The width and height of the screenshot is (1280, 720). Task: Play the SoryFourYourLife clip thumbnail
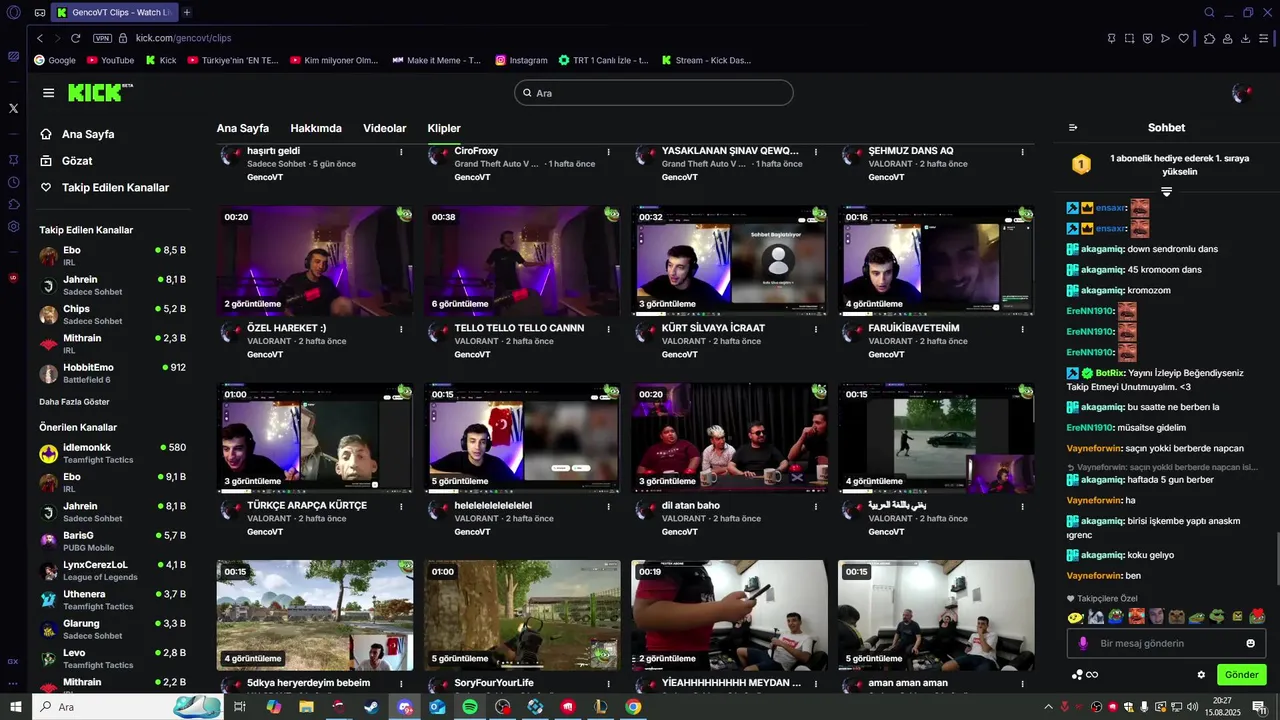[x=522, y=615]
